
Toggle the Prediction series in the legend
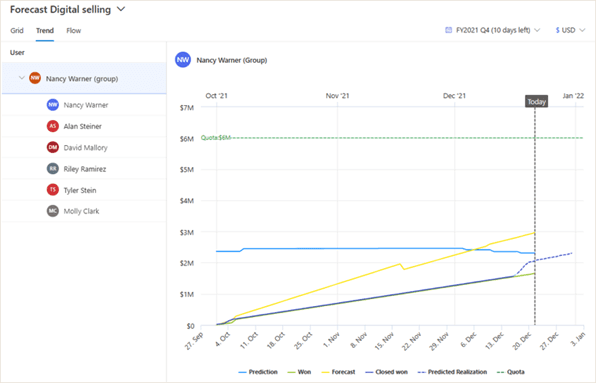click(x=258, y=372)
